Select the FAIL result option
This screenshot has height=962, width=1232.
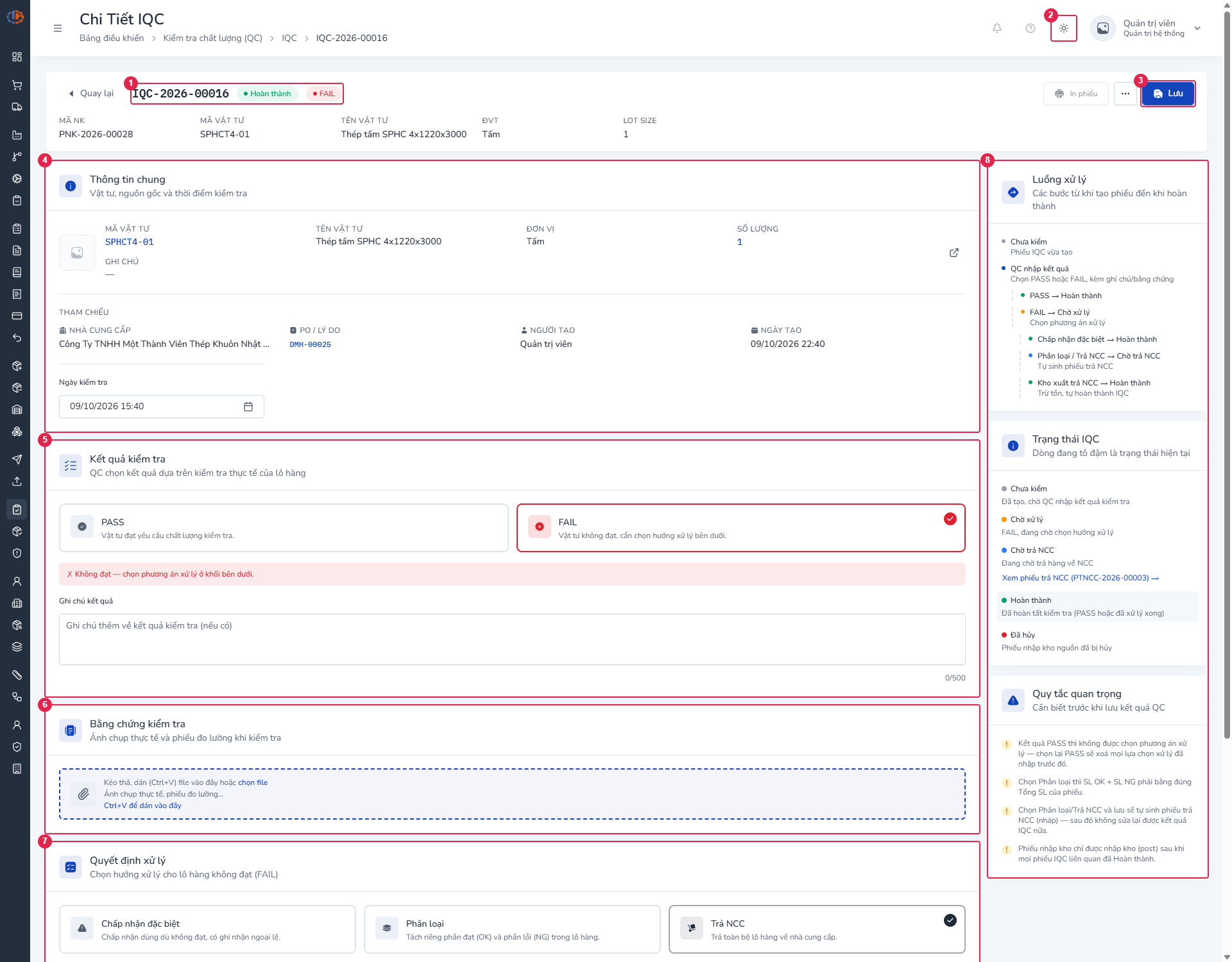(x=741, y=528)
